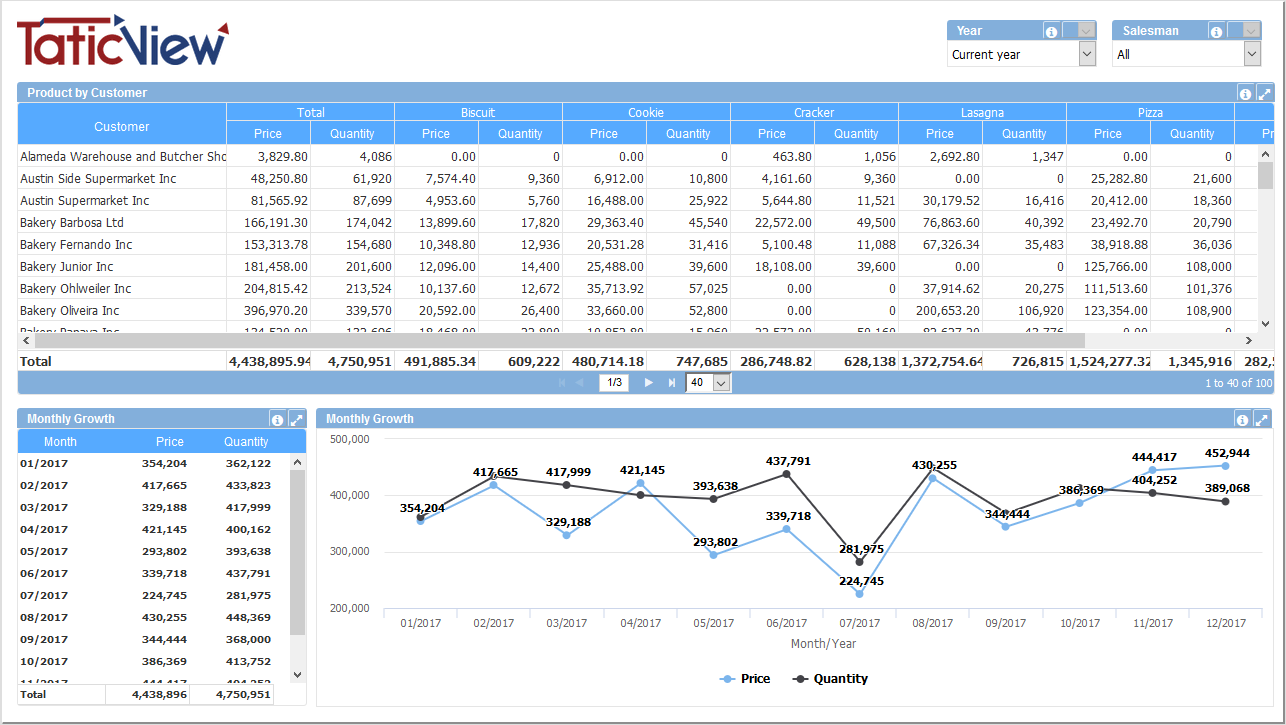Click Month column header in Monthly Growth
Image resolution: width=1286 pixels, height=725 pixels.
pyautogui.click(x=60, y=442)
